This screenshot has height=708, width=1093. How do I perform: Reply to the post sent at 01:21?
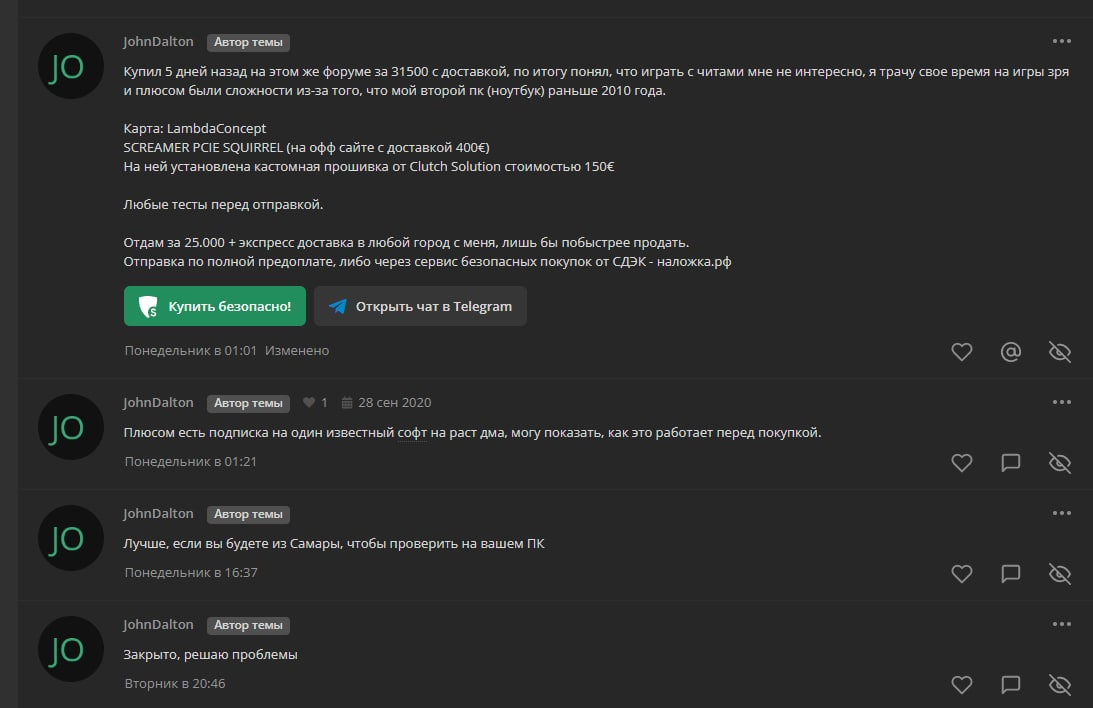pos(1010,463)
